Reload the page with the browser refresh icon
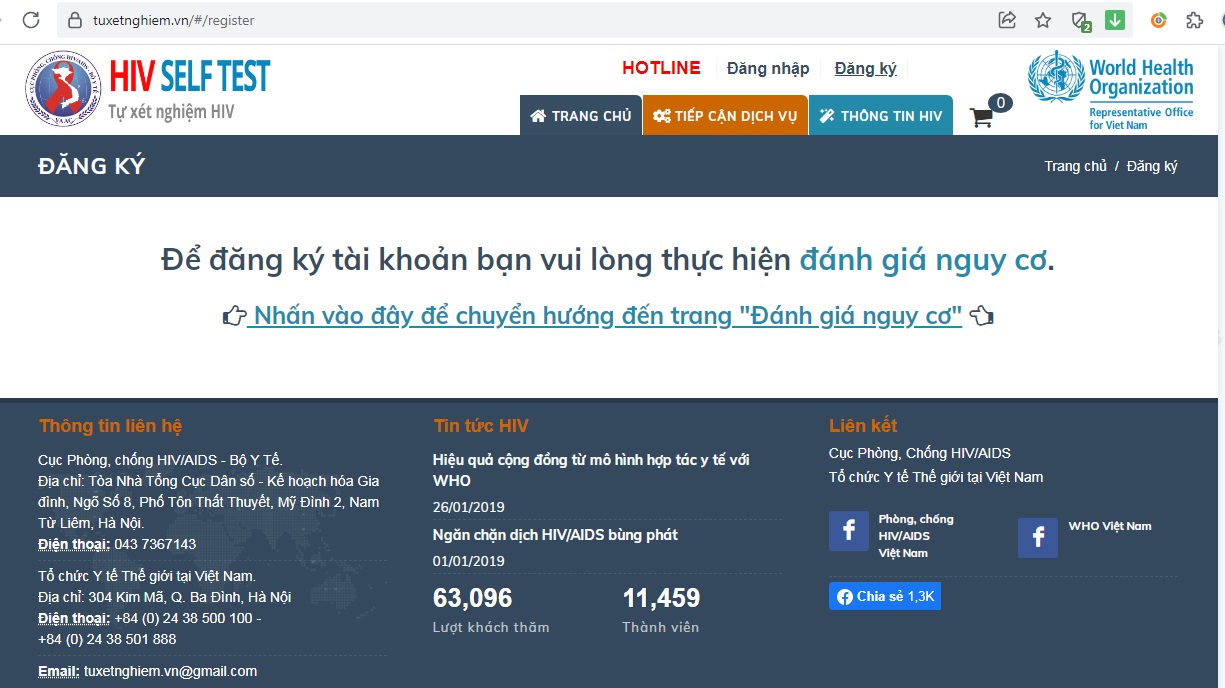Image resolution: width=1225 pixels, height=688 pixels. coord(31,20)
